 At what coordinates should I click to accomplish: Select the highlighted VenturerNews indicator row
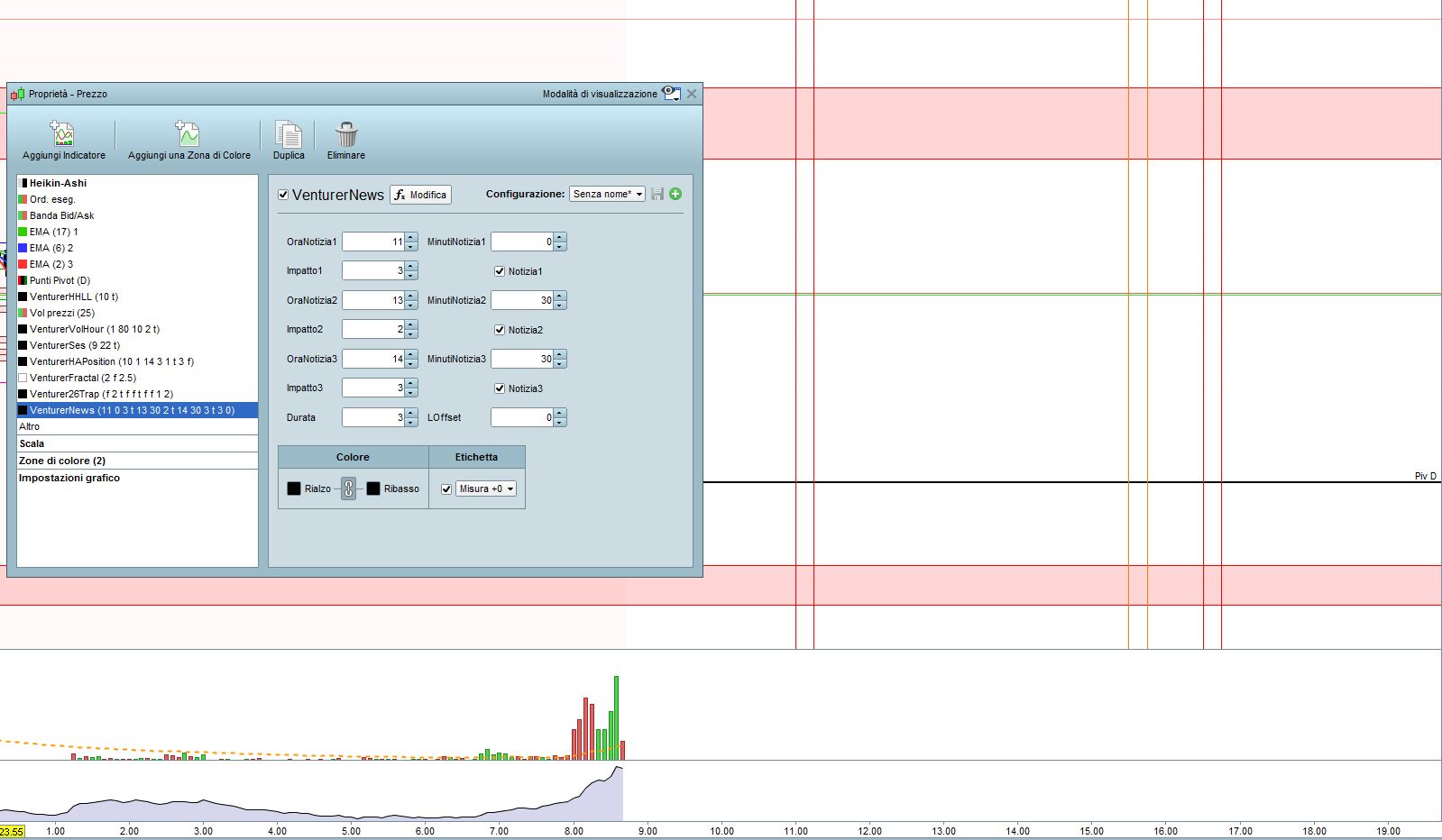point(137,410)
